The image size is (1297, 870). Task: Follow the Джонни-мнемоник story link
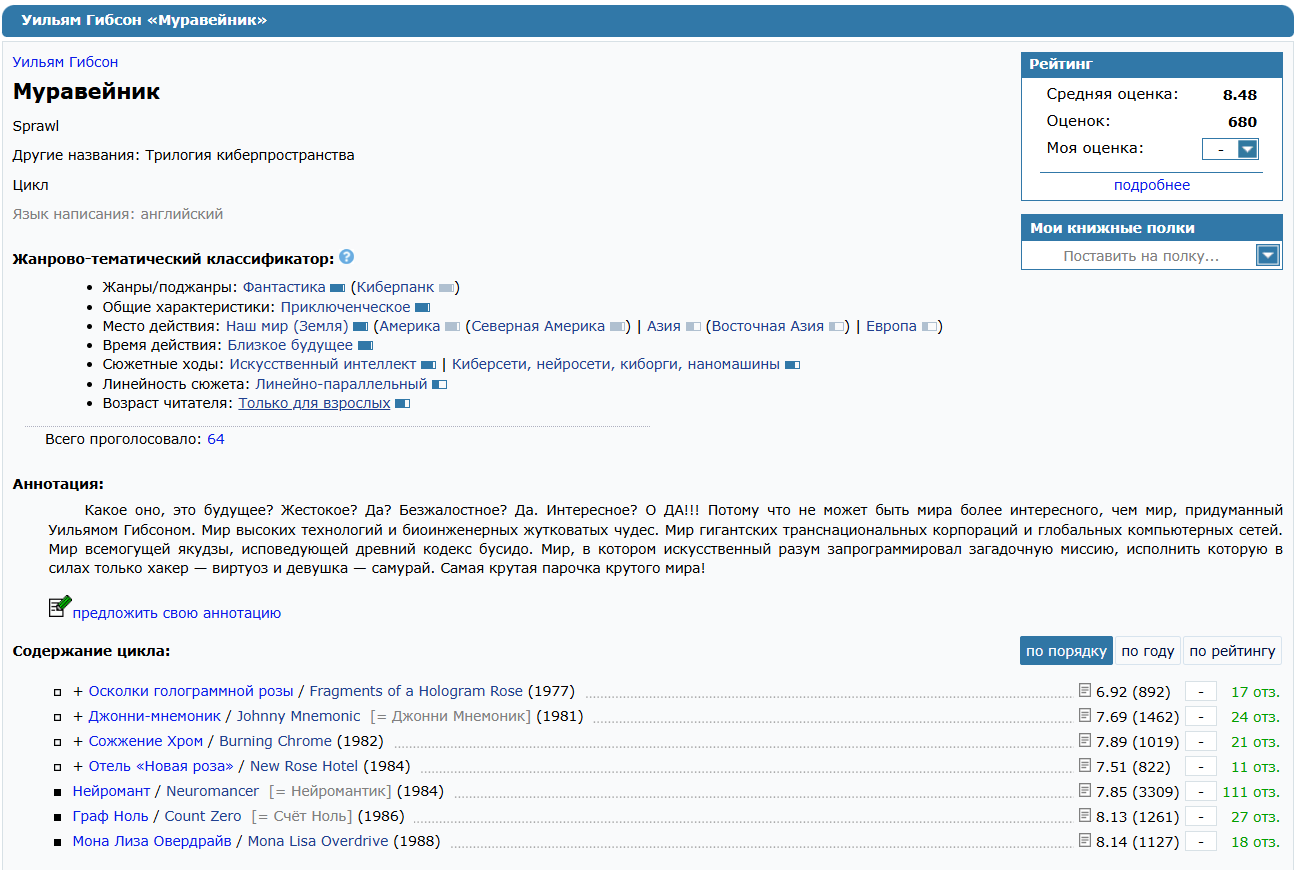154,717
